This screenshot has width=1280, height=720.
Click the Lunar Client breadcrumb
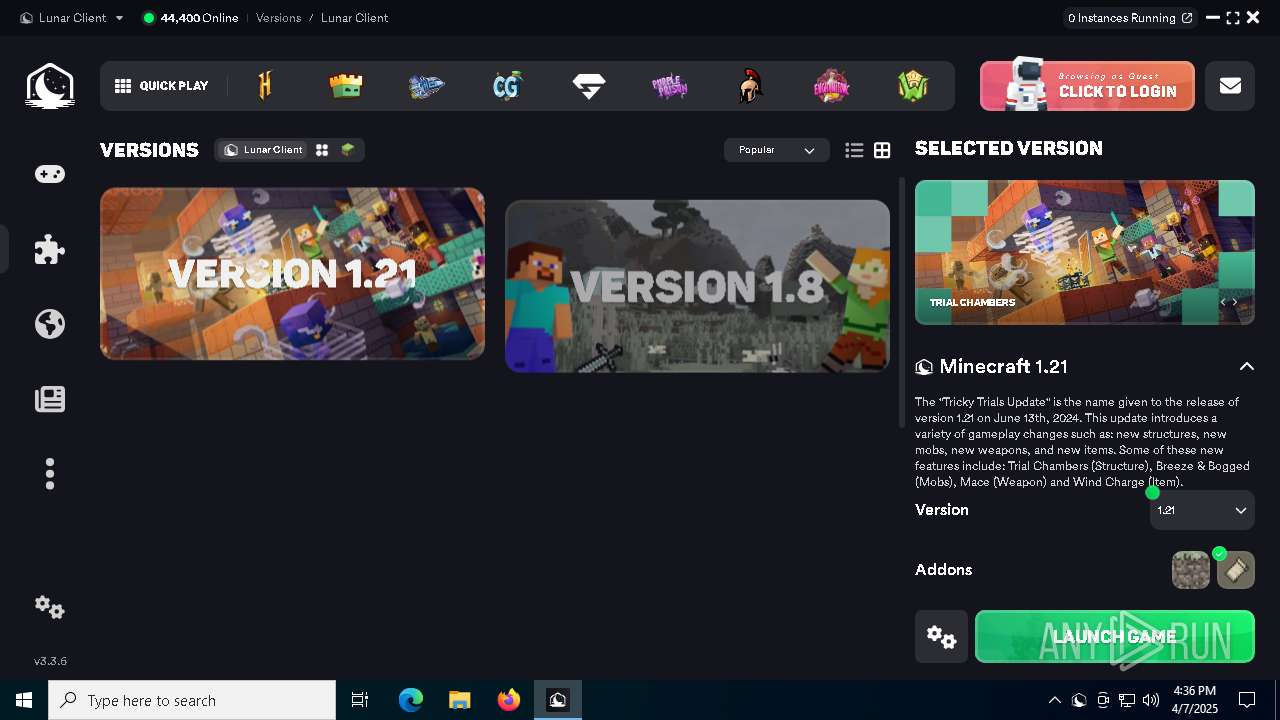click(x=354, y=18)
